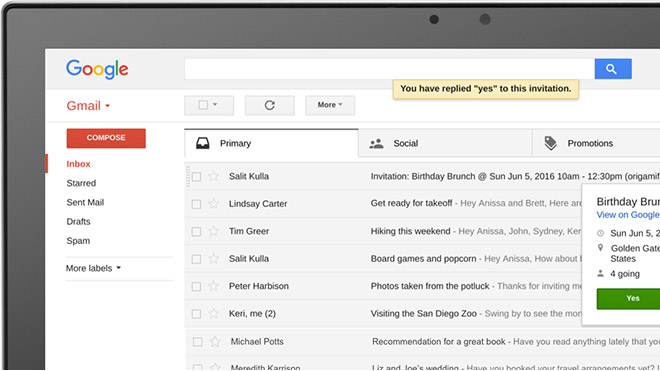Click the Google logo
This screenshot has width=660, height=371.
(x=97, y=69)
